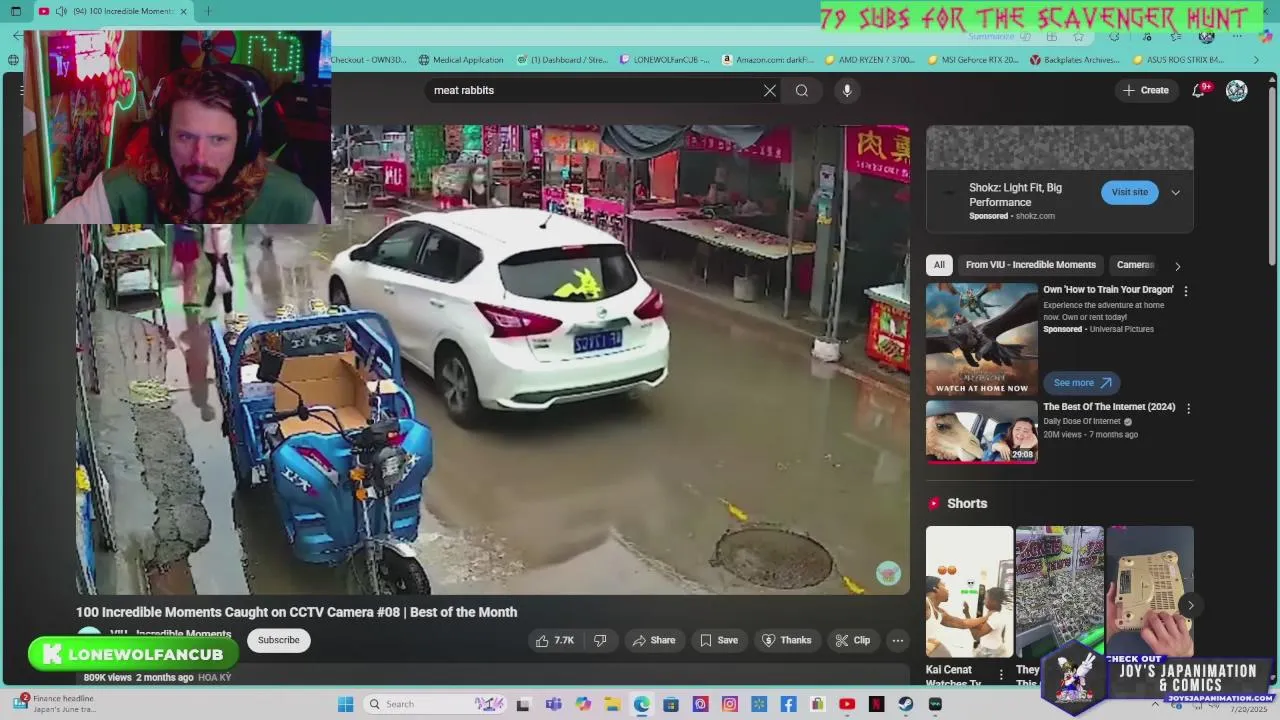
Task: Expand the Shokz ad options chevron
Action: click(x=1176, y=193)
